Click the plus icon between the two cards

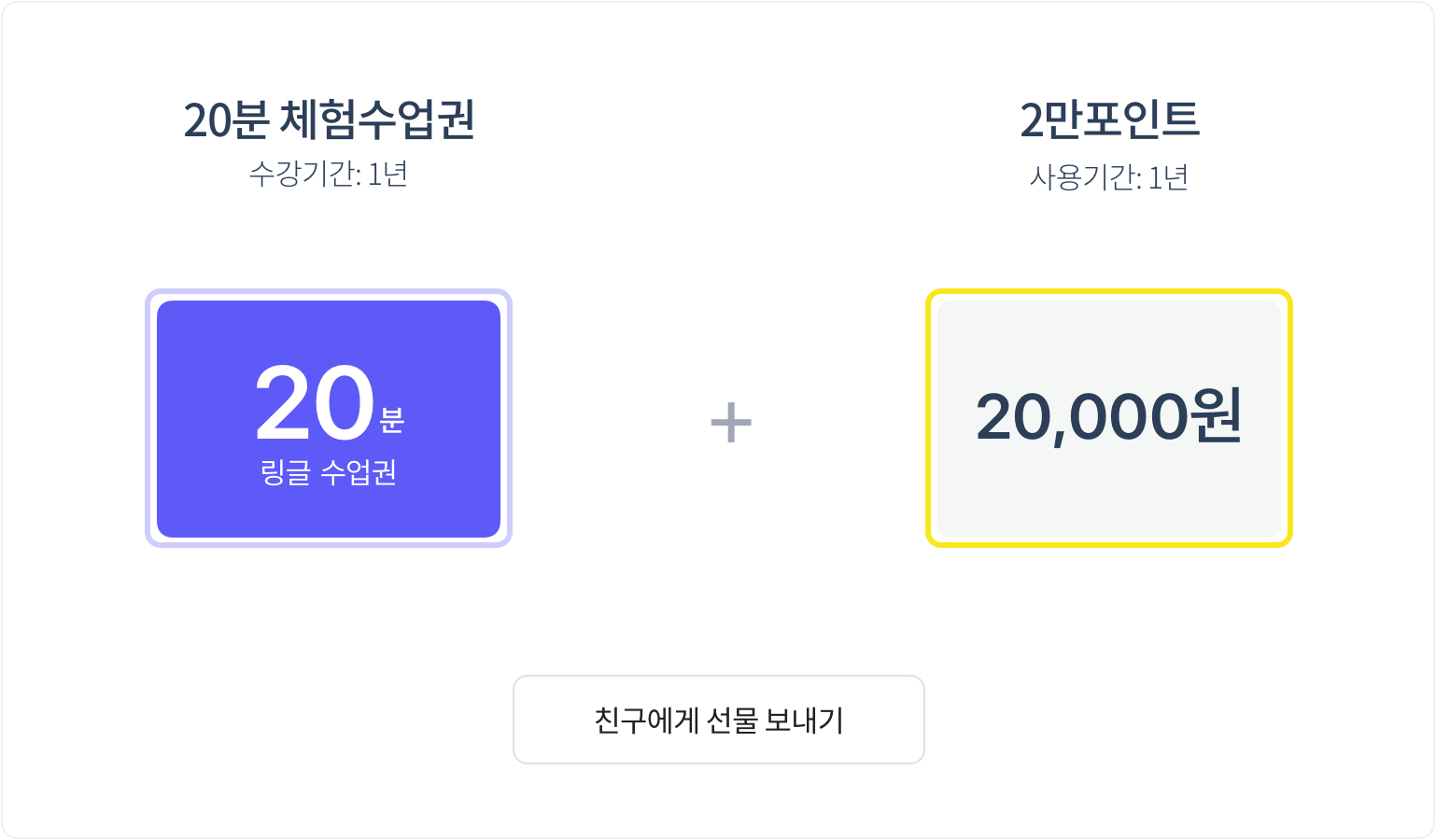click(x=731, y=423)
